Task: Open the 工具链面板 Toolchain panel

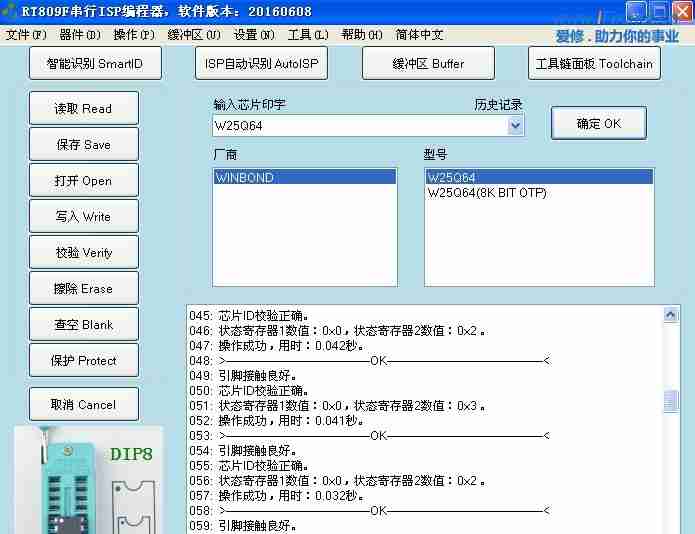Action: (594, 64)
